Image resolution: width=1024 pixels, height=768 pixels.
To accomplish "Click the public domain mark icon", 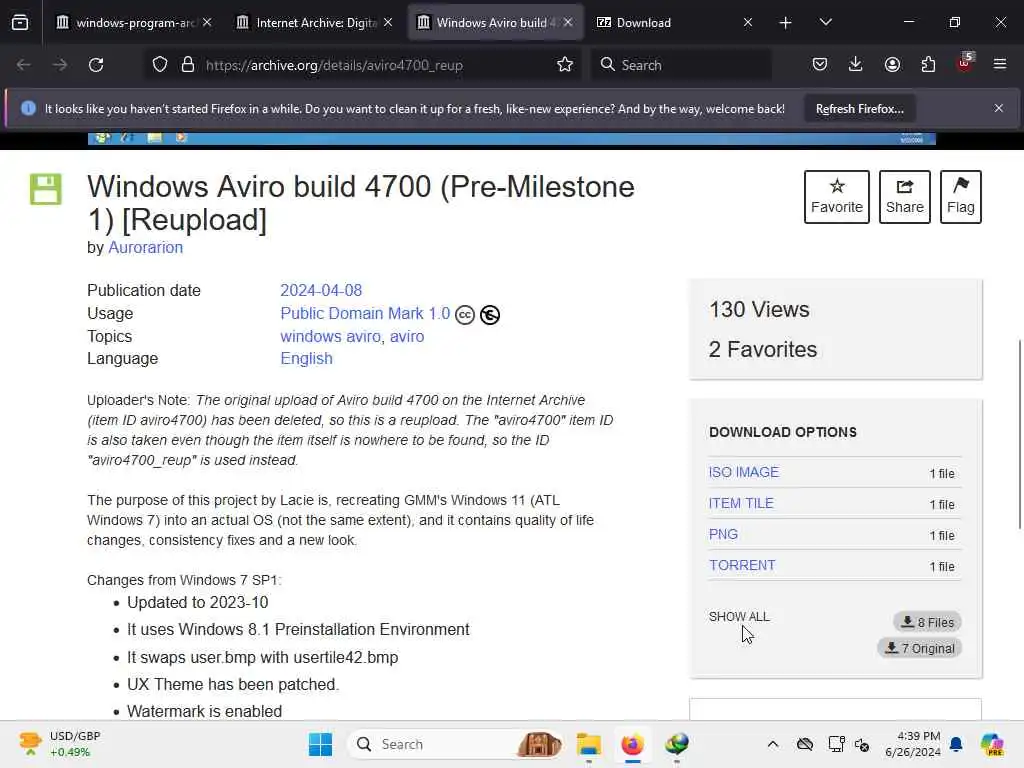I will 490,315.
